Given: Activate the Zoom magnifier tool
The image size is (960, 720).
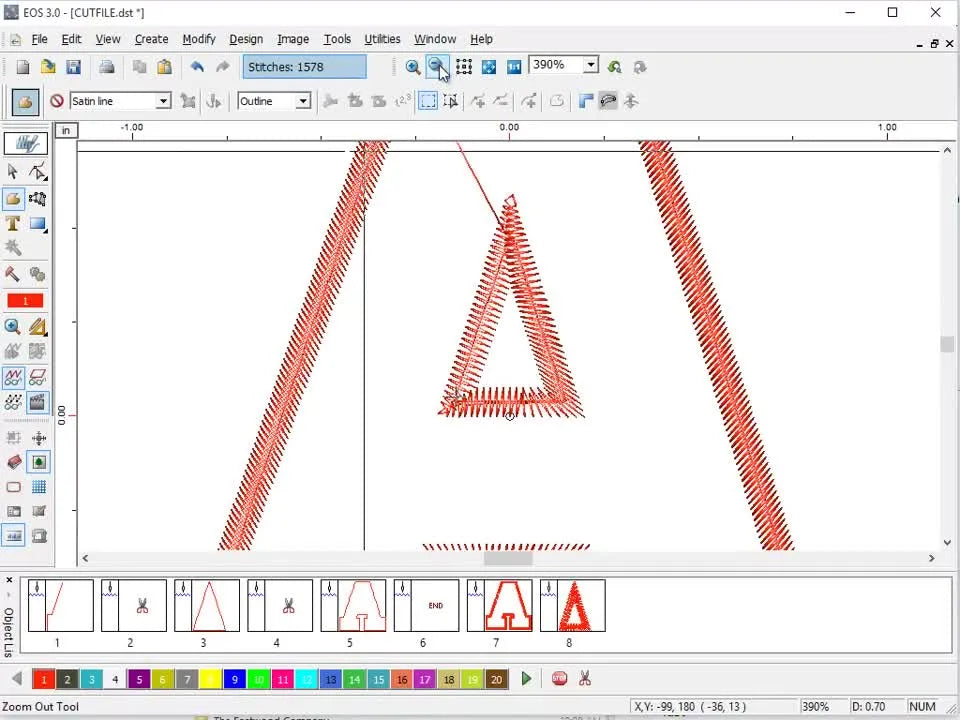Looking at the screenshot, I should click(x=14, y=326).
